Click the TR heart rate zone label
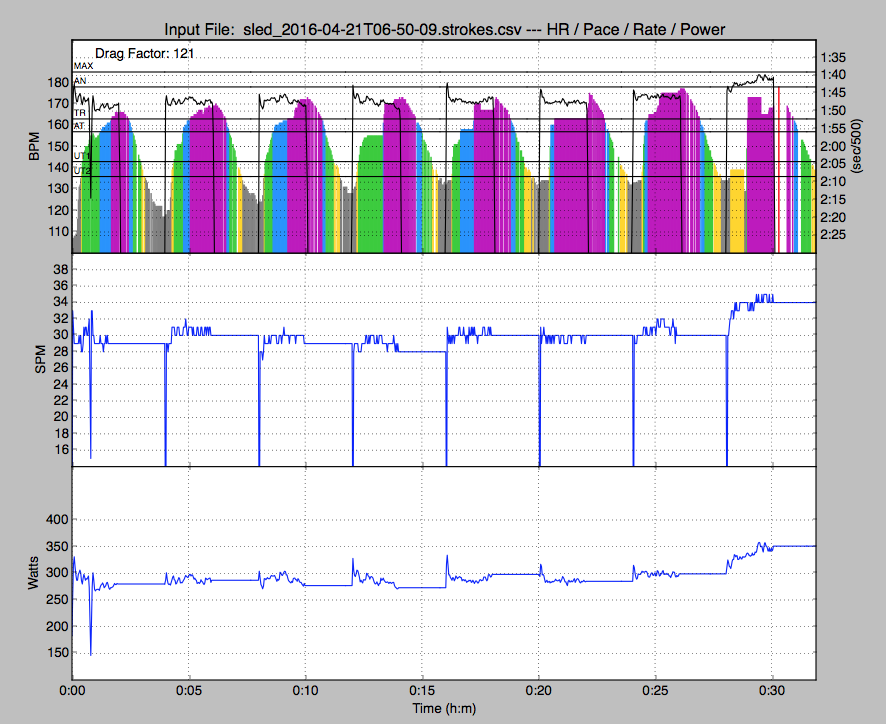 (x=80, y=113)
